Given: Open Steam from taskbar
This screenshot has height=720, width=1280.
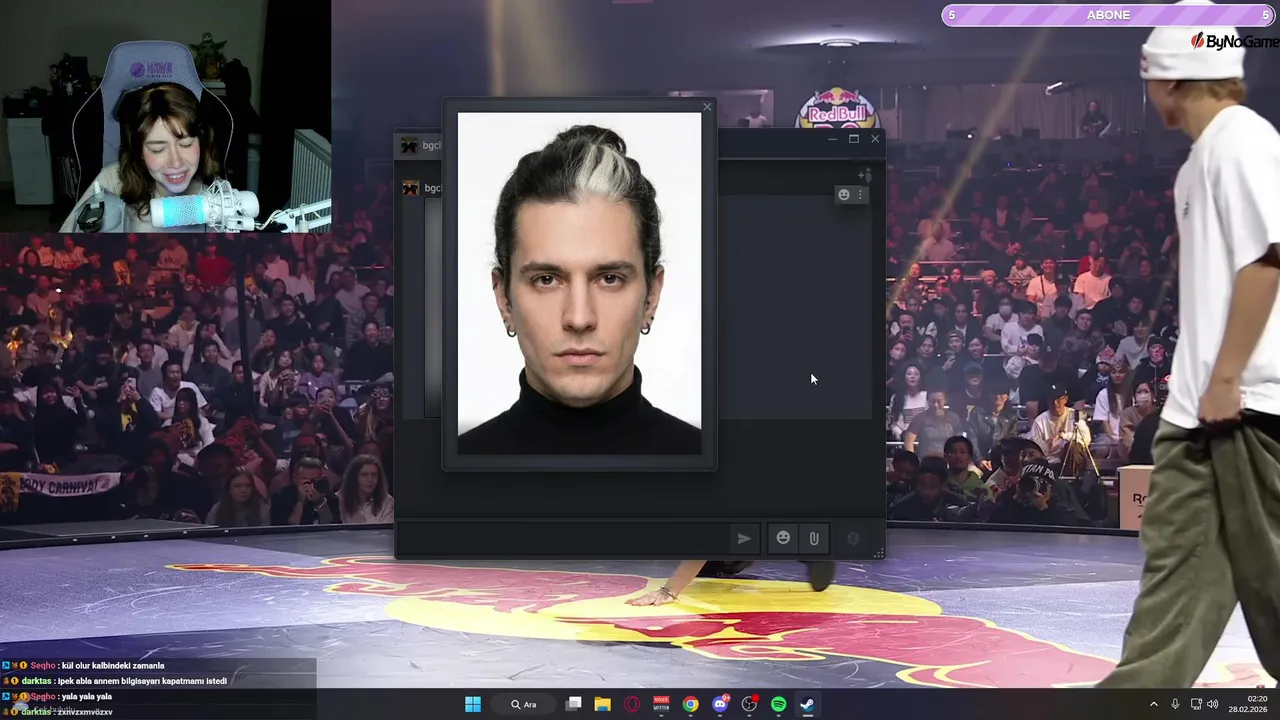Looking at the screenshot, I should 807,704.
